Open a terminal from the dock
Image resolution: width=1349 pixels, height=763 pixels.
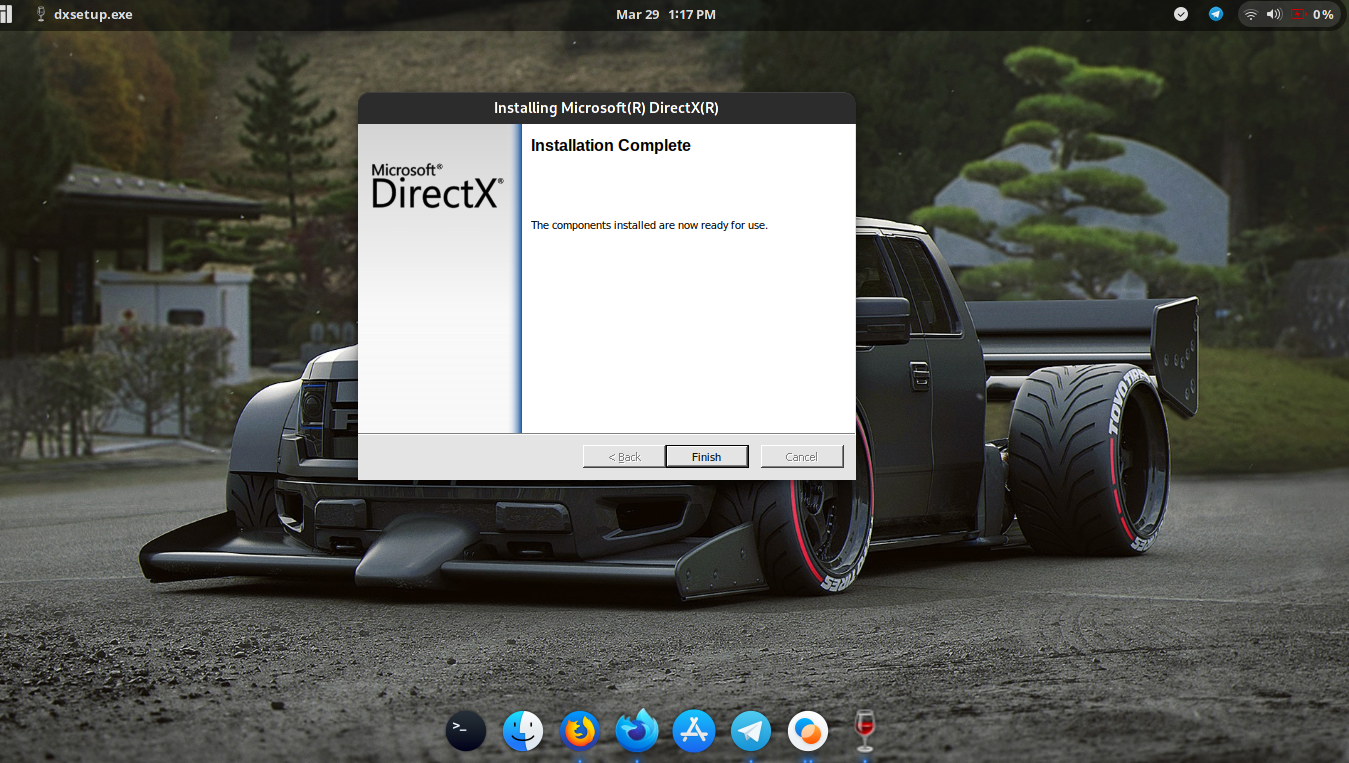[x=465, y=731]
